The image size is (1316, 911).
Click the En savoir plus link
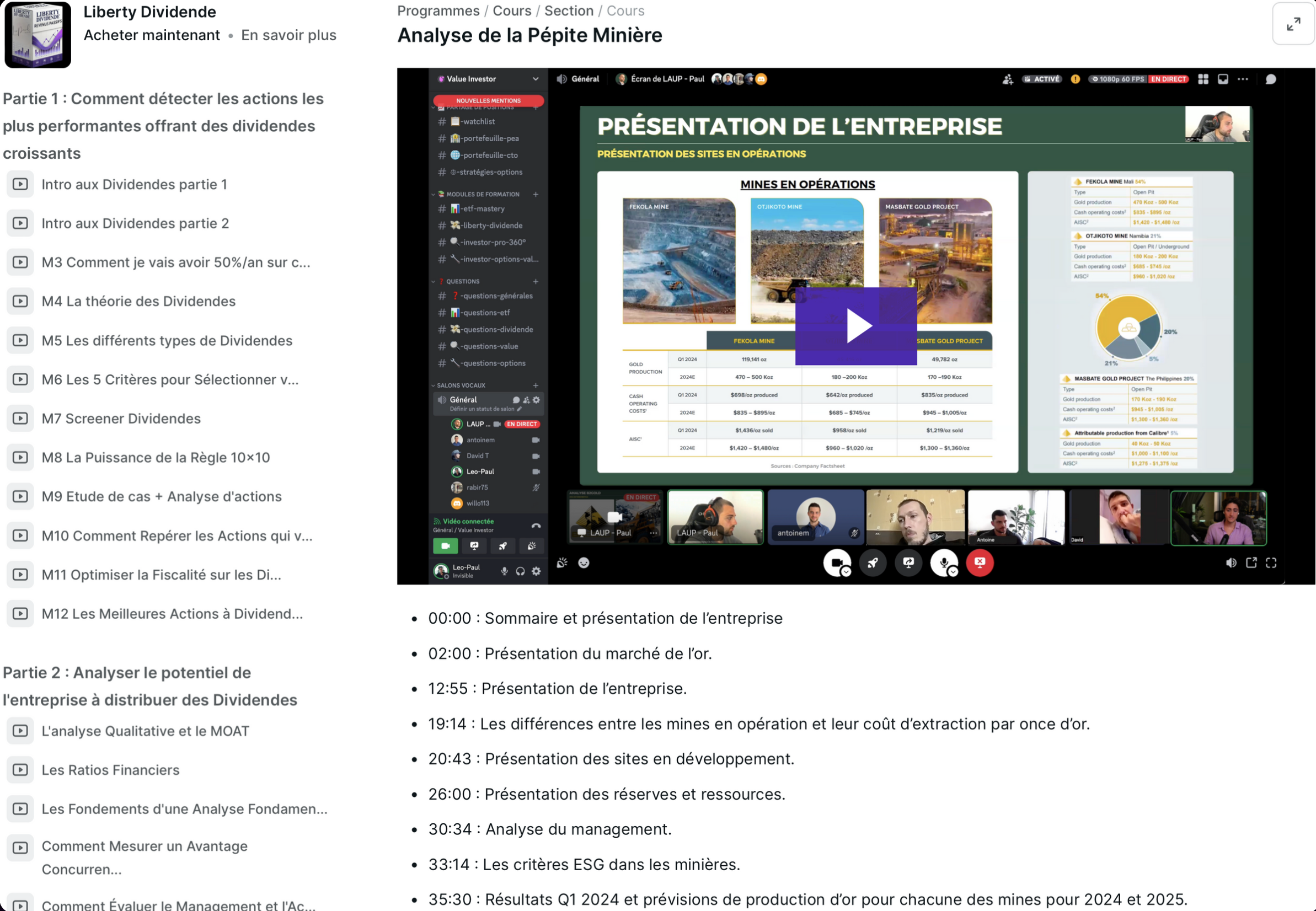coord(288,35)
